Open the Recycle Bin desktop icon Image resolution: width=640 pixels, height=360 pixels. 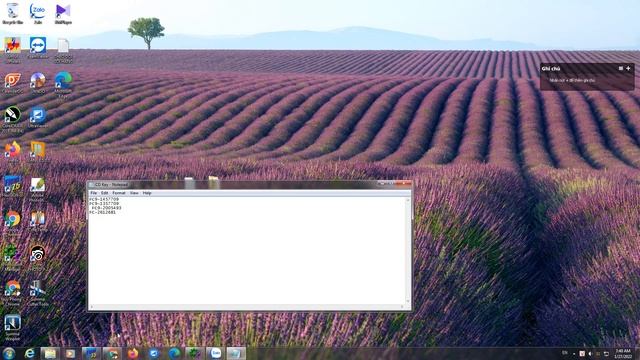point(12,13)
